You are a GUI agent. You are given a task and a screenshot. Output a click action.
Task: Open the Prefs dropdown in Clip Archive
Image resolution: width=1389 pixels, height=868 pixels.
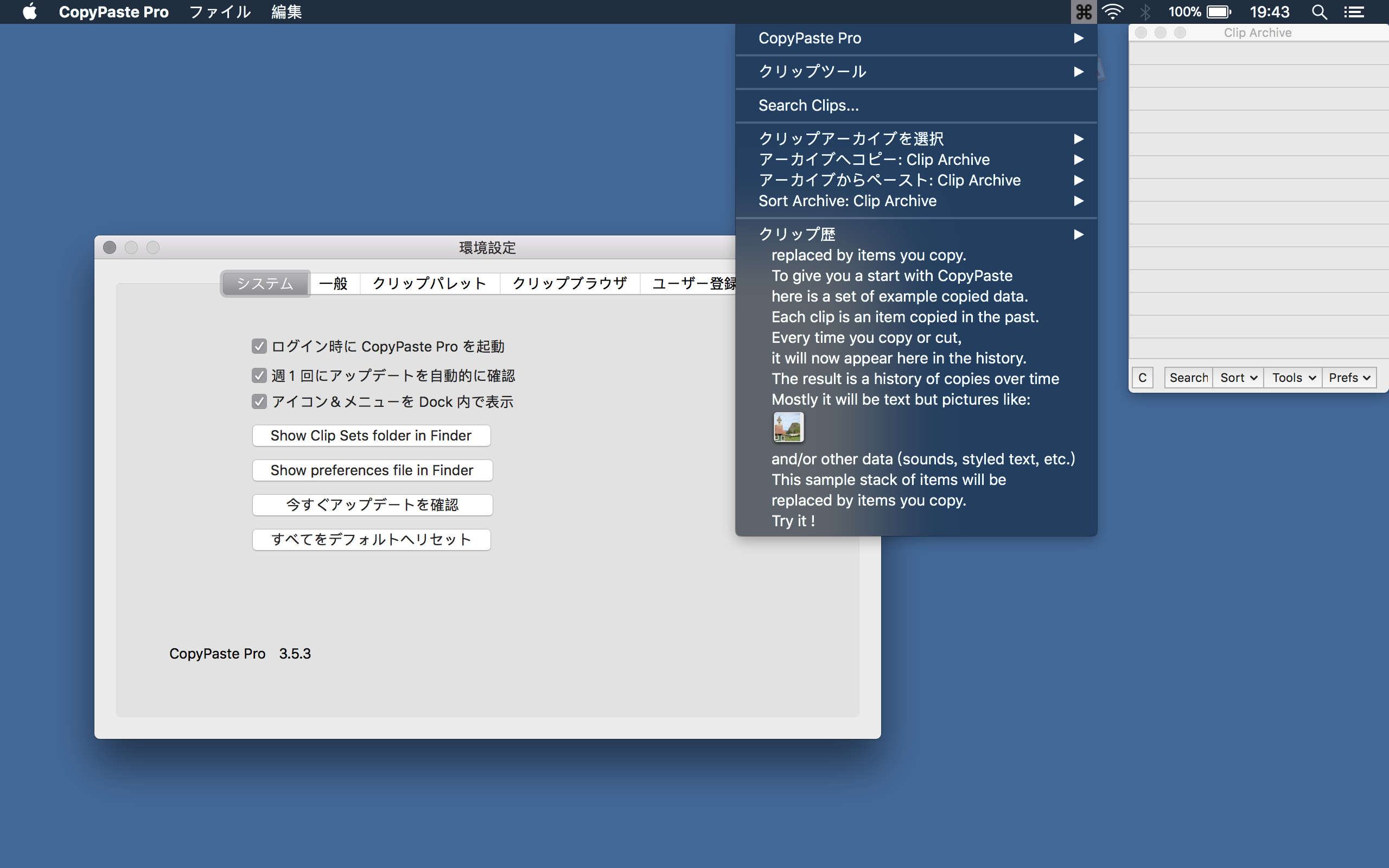(1349, 378)
